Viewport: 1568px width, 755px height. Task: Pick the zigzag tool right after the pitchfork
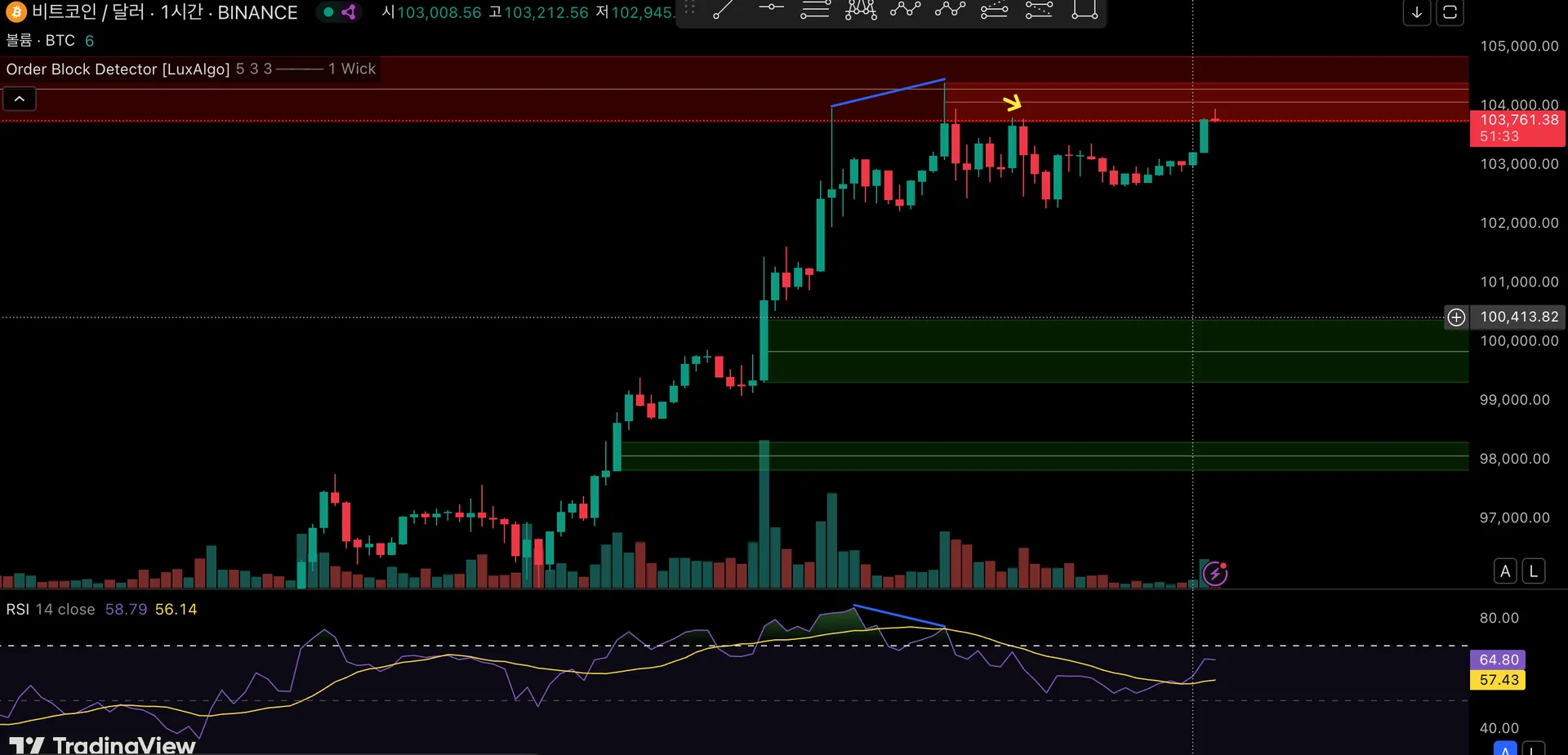tap(905, 10)
